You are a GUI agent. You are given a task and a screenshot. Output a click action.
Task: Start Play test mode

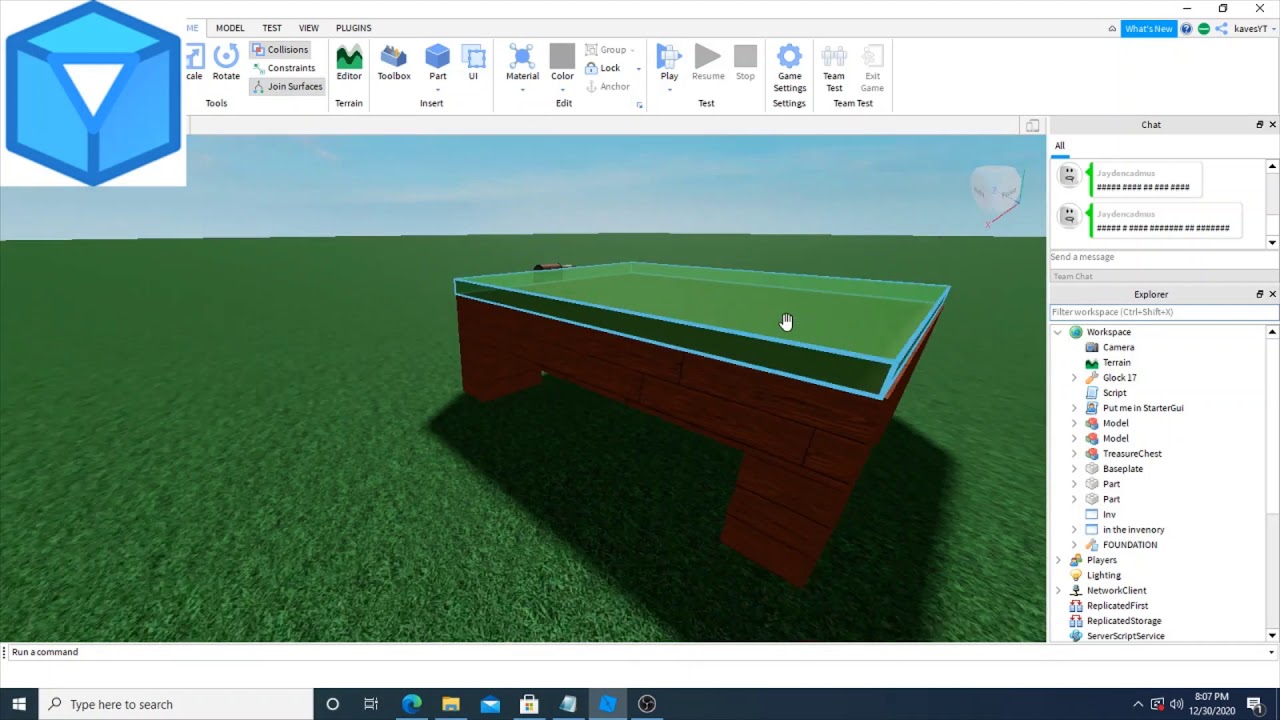point(669,64)
